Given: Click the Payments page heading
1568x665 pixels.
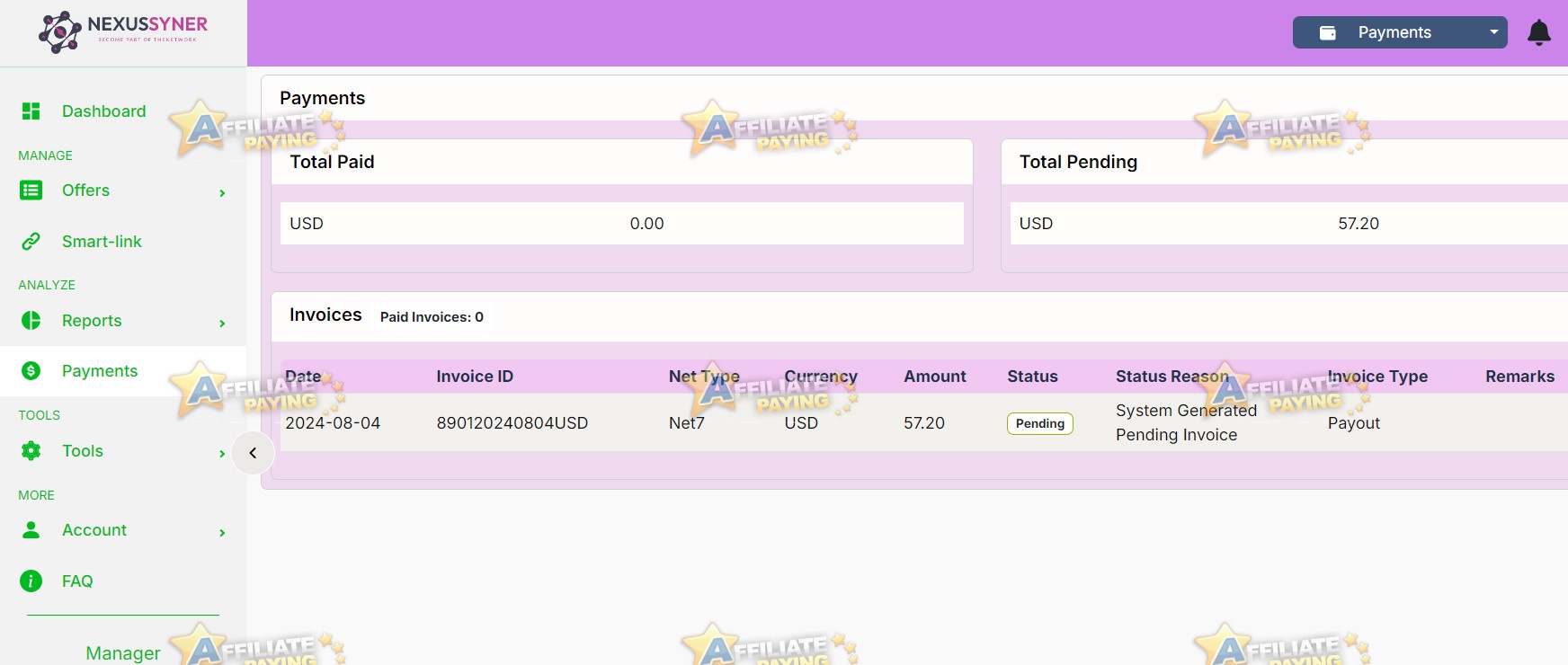Looking at the screenshot, I should point(322,98).
